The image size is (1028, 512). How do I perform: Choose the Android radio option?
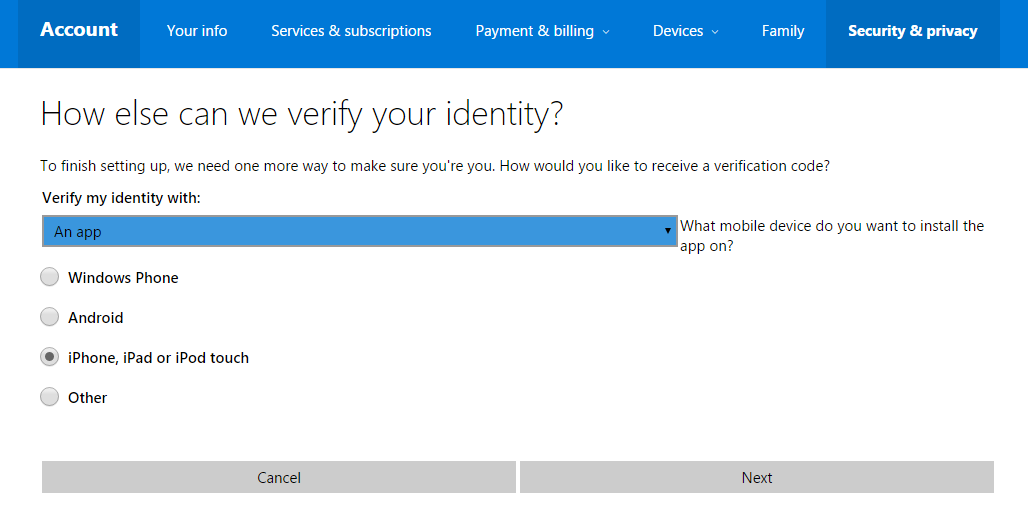tap(49, 317)
